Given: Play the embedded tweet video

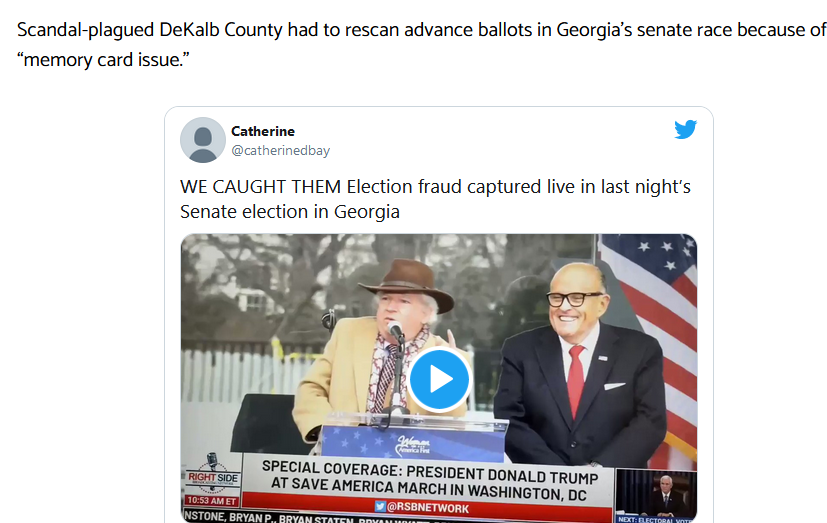Looking at the screenshot, I should tap(439, 379).
